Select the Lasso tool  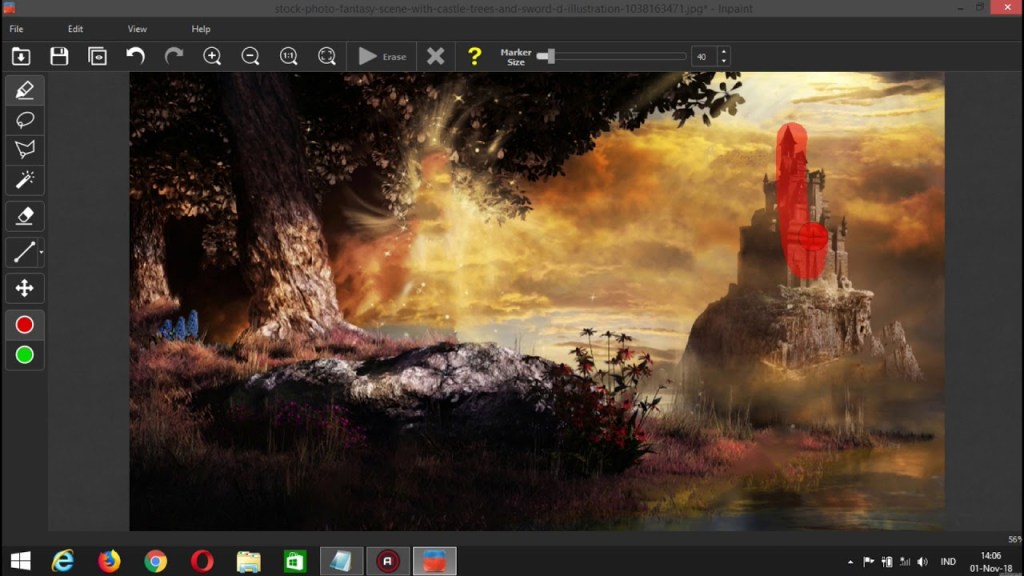(25, 120)
